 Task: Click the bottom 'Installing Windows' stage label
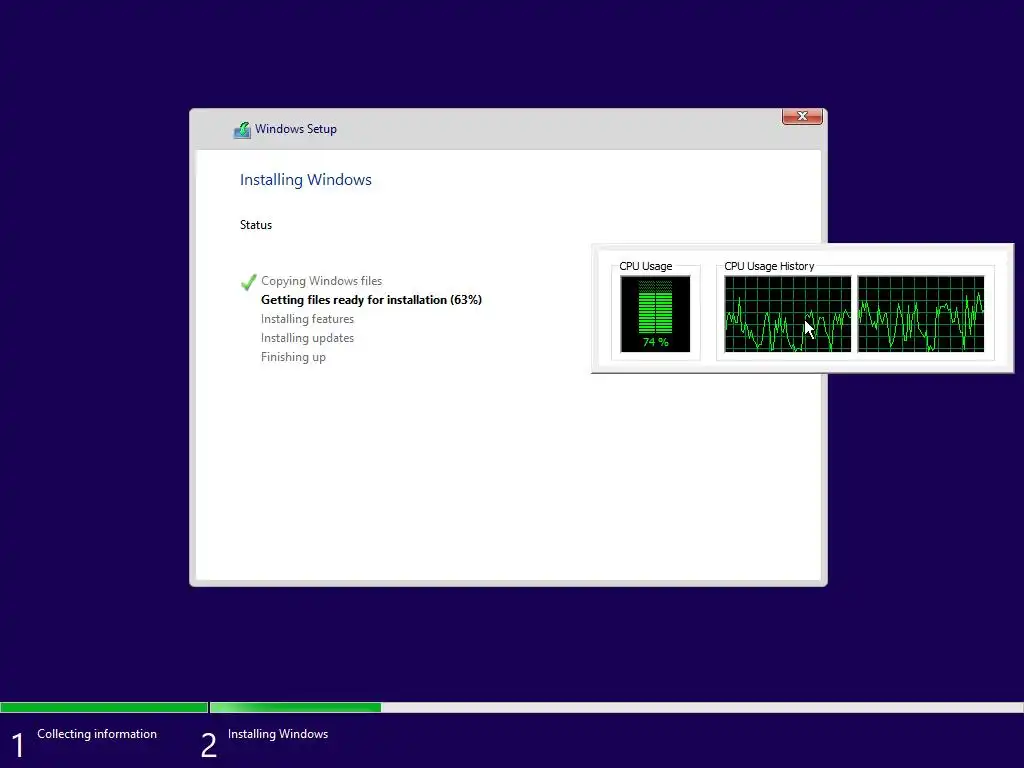click(278, 734)
